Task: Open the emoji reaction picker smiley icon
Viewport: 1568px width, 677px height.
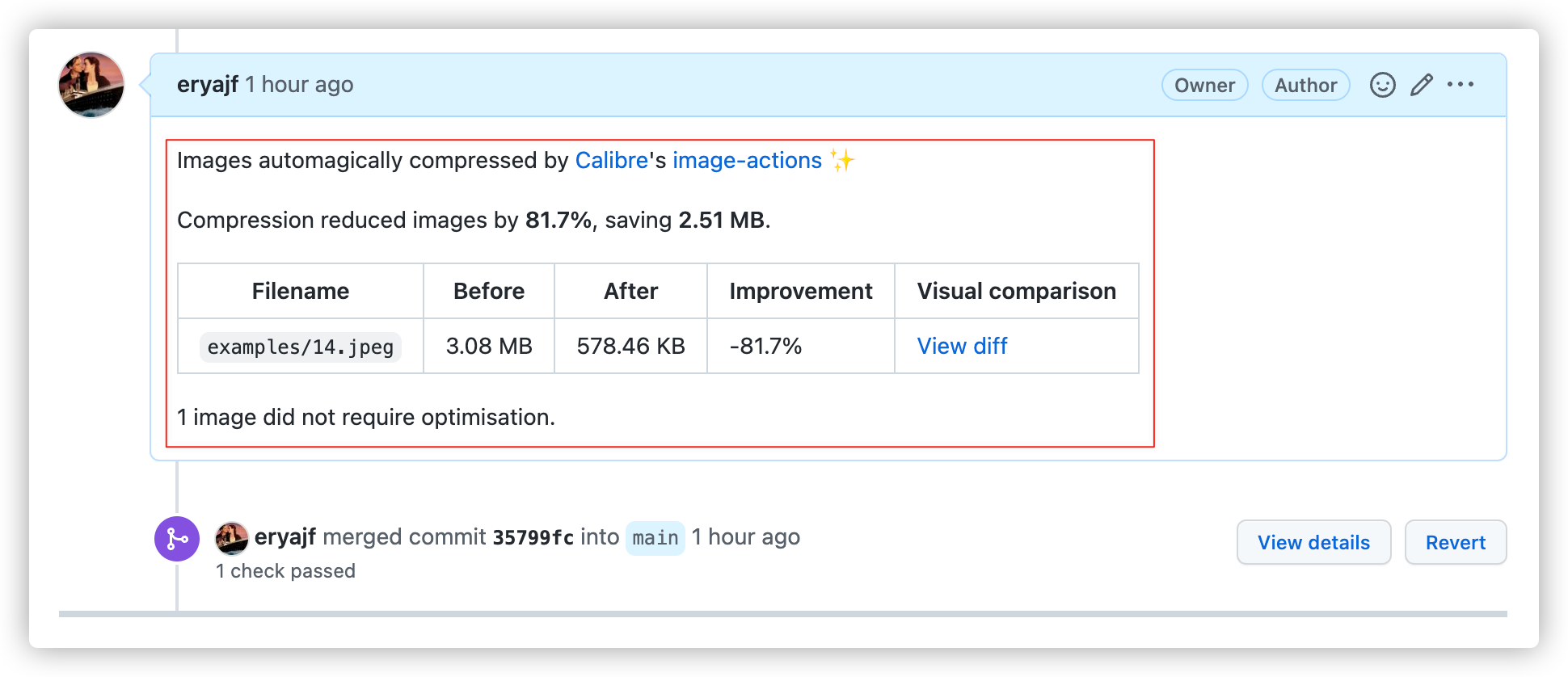Action: [x=1382, y=85]
